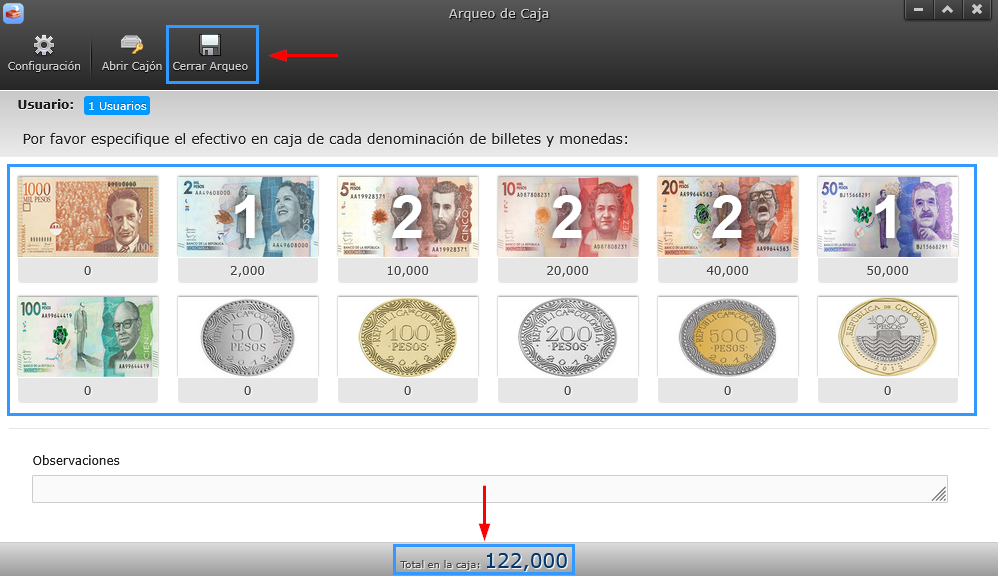Minimize the Arqueo de Caja window
Screen dimensions: 998x576
point(918,10)
